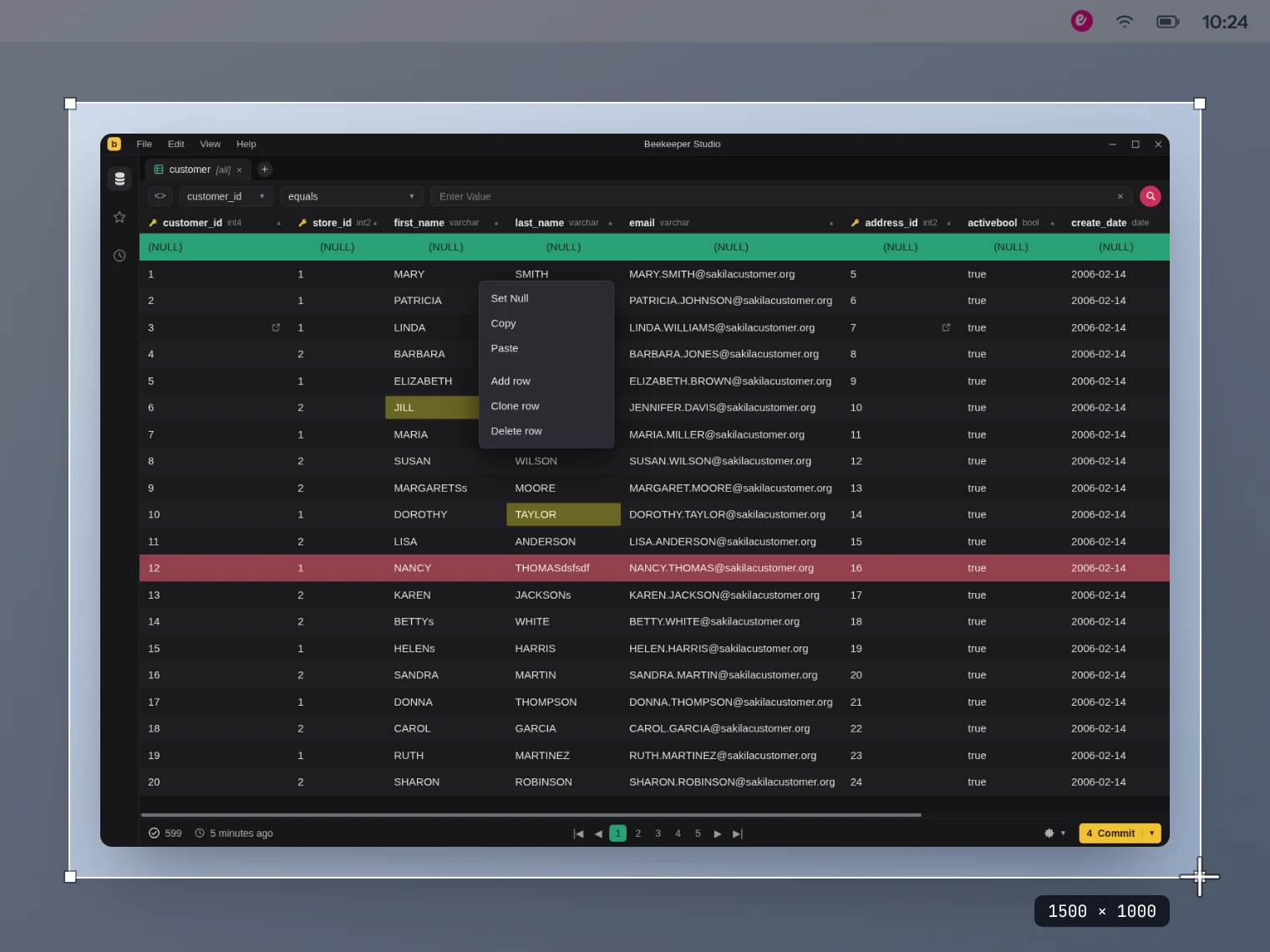Click the Copy context menu entry
1270x952 pixels.
(546, 323)
